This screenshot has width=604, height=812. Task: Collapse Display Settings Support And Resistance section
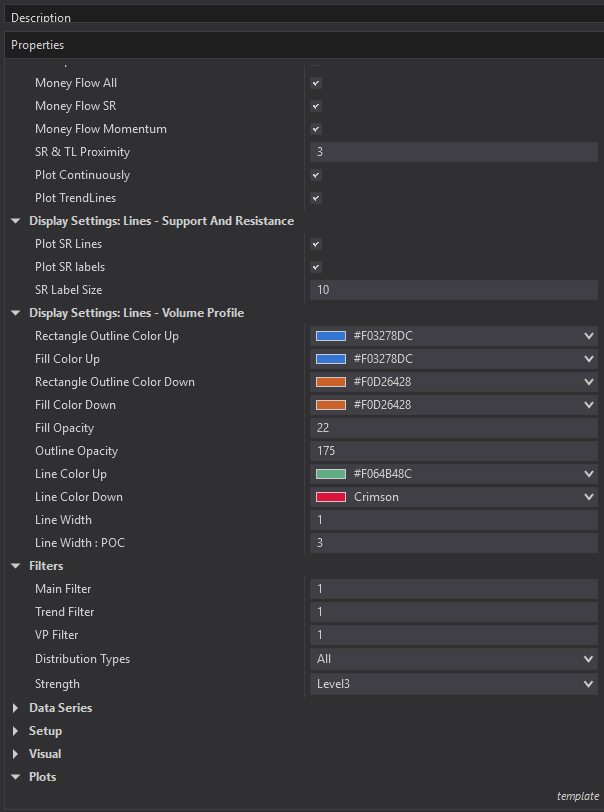coord(16,221)
